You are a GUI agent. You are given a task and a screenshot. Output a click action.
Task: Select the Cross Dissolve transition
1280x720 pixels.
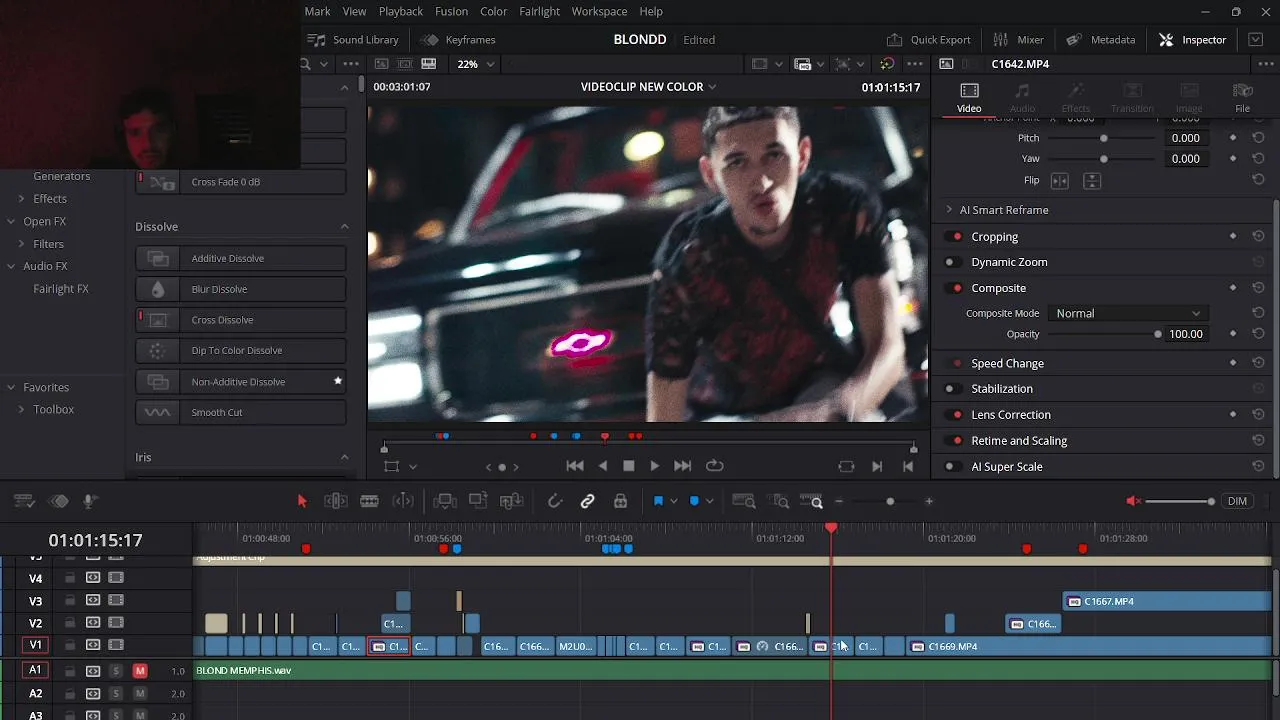pyautogui.click(x=241, y=320)
